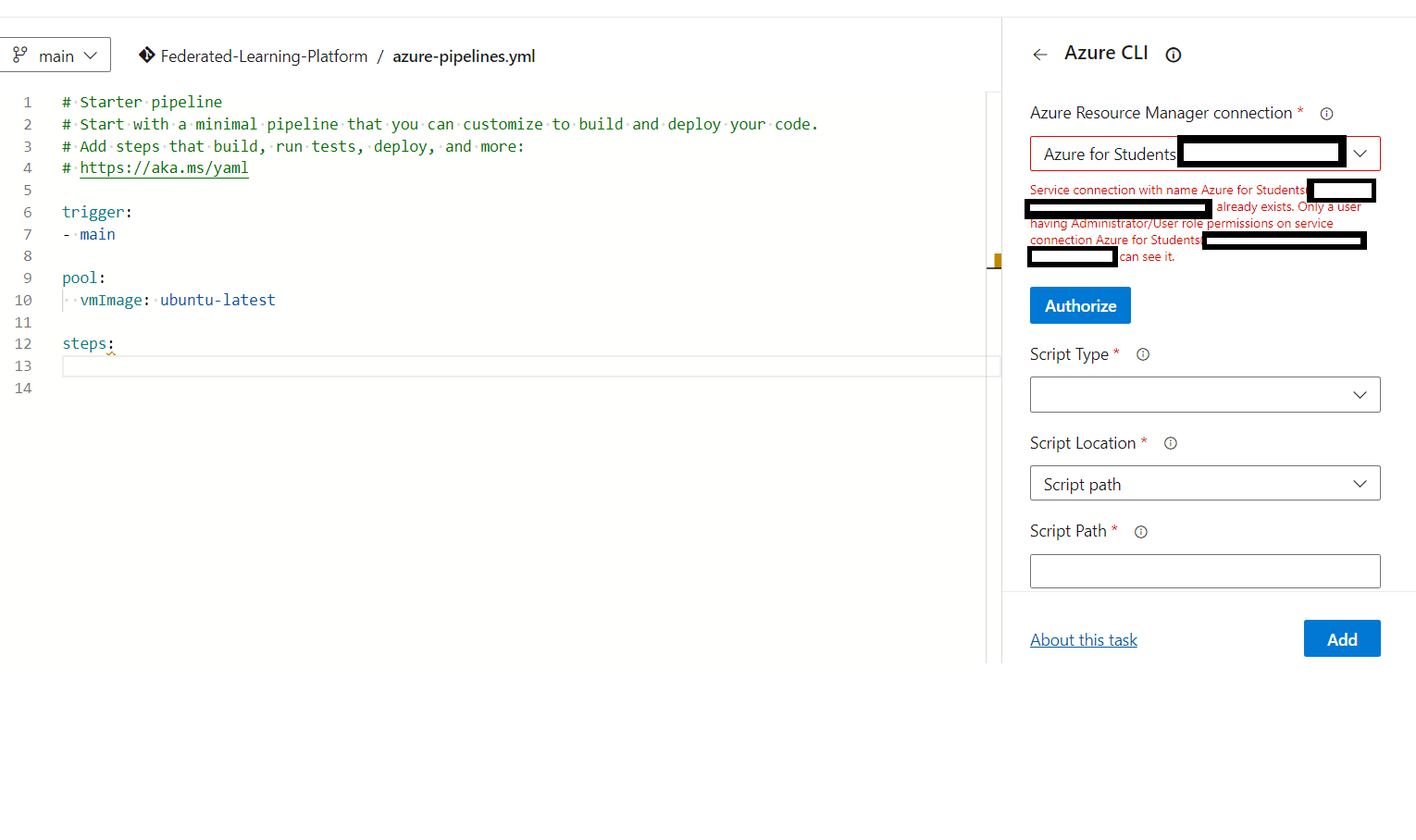Image resolution: width=1416 pixels, height=840 pixels.
Task: Click the info icon for Azure Resource Manager connection
Action: 1326,113
